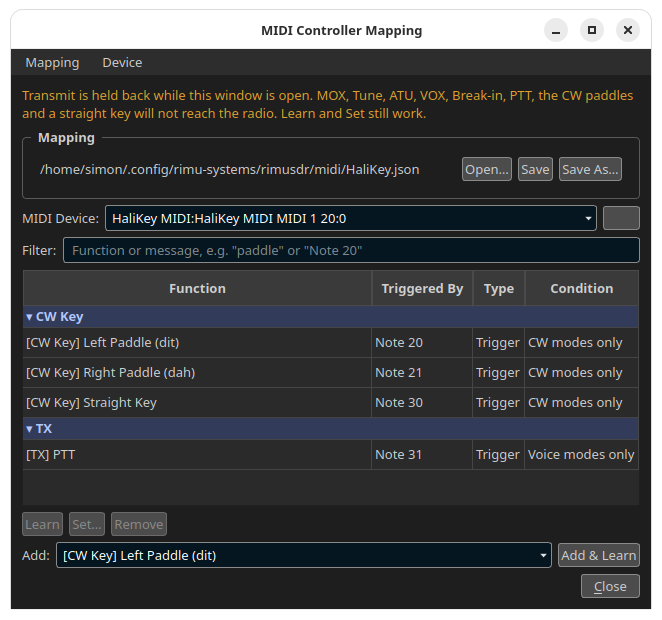Select the Straight Key mapping row
Image resolution: width=662 pixels, height=620 pixels.
(x=331, y=403)
